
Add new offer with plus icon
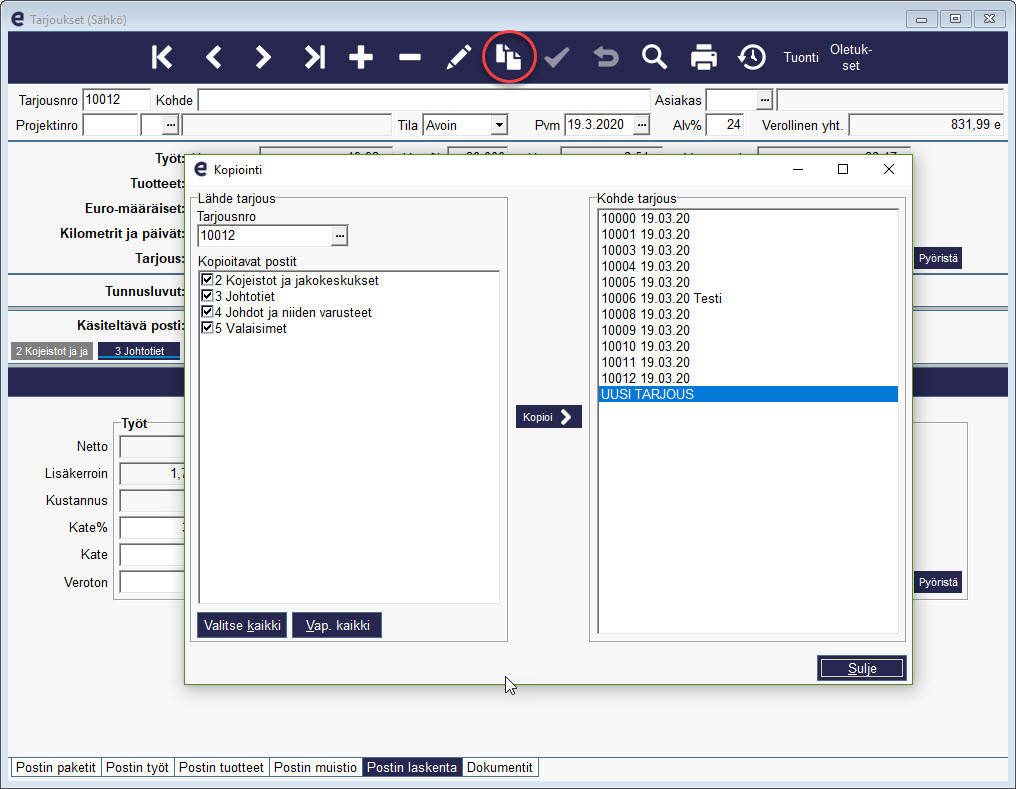coord(361,58)
